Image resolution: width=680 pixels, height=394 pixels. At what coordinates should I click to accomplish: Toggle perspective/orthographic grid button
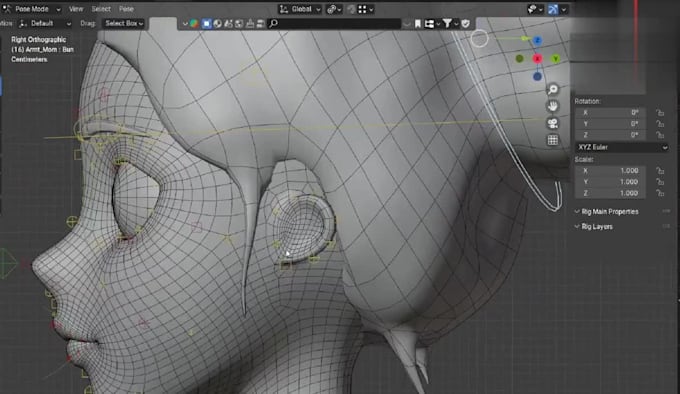pyautogui.click(x=552, y=140)
